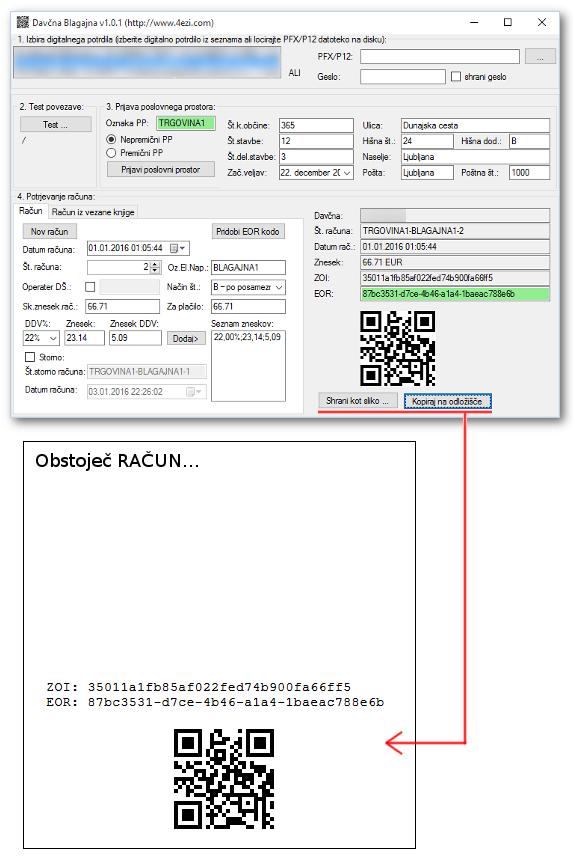Switch to 'Račun iz vezane knjige' tab
575x866 pixels.
click(93, 212)
